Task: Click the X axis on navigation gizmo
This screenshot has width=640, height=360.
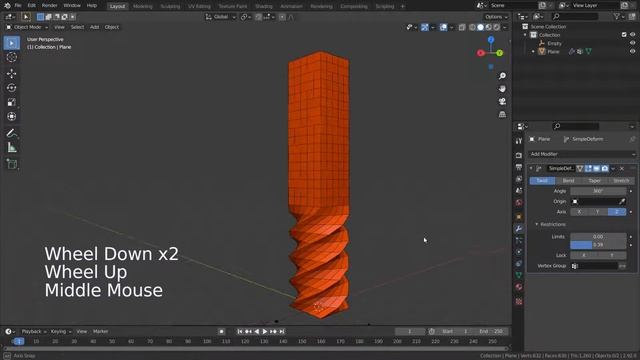Action: point(481,53)
